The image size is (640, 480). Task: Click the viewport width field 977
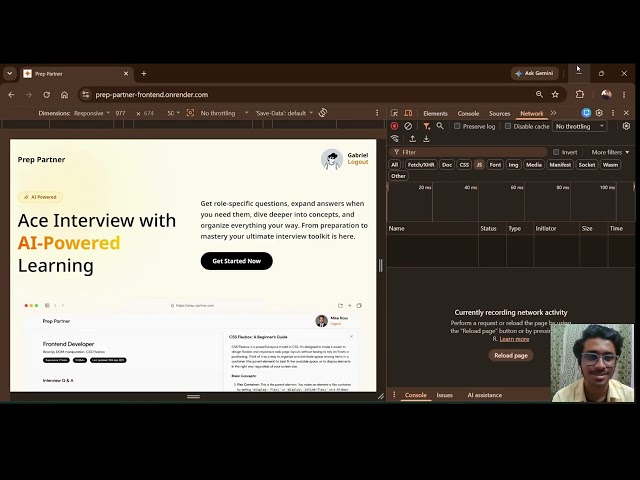point(120,113)
